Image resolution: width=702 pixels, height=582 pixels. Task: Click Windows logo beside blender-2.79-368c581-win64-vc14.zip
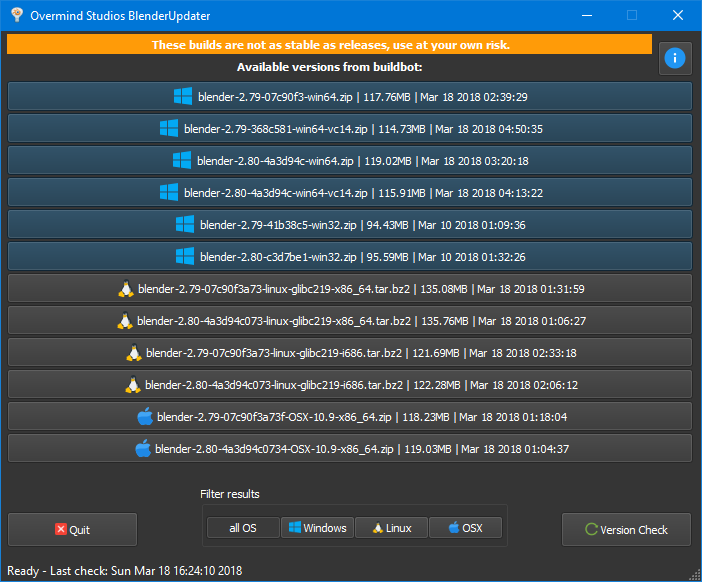169,128
